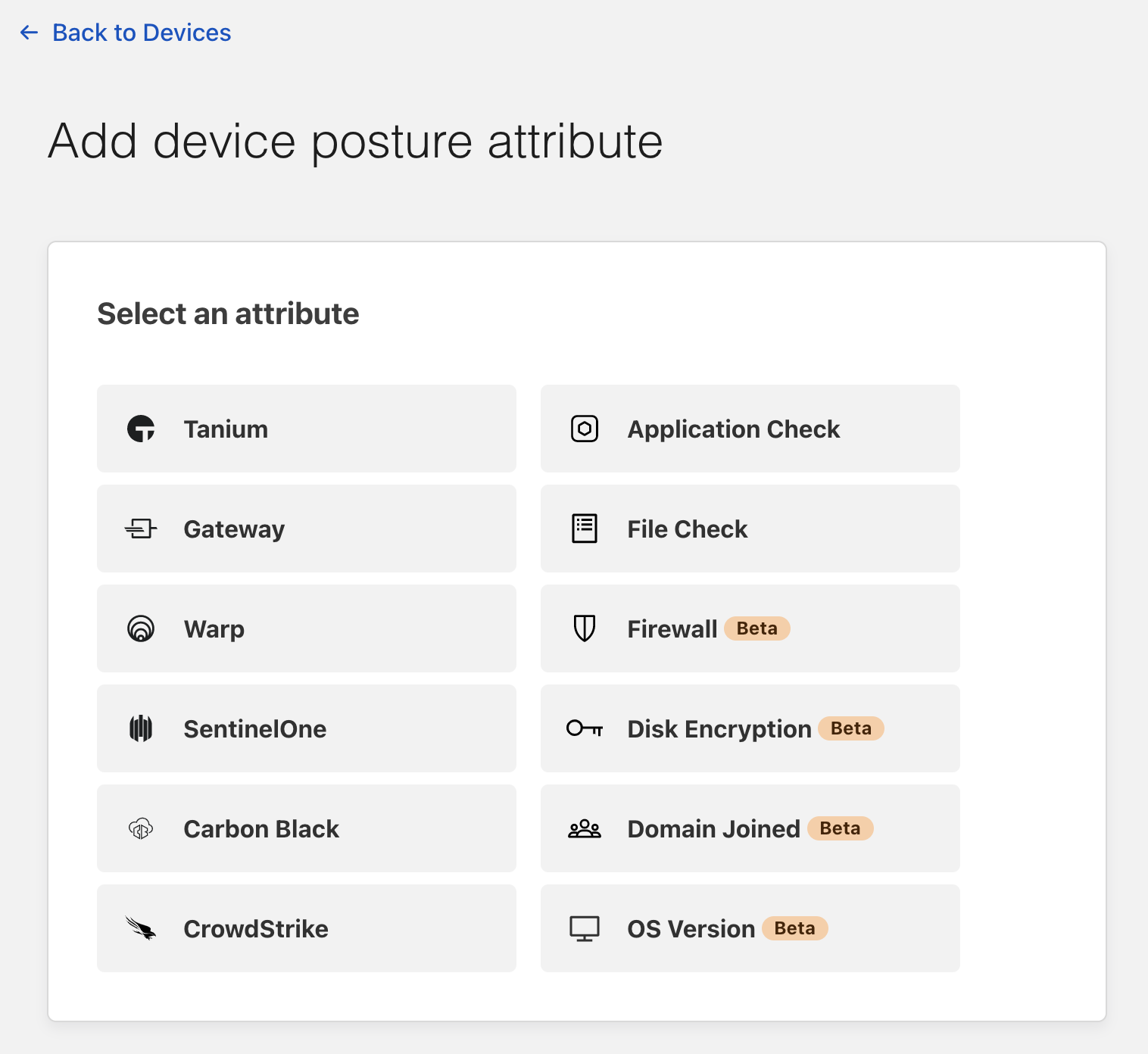This screenshot has width=1148, height=1054.
Task: Choose the Application Check label
Action: pyautogui.click(x=734, y=429)
